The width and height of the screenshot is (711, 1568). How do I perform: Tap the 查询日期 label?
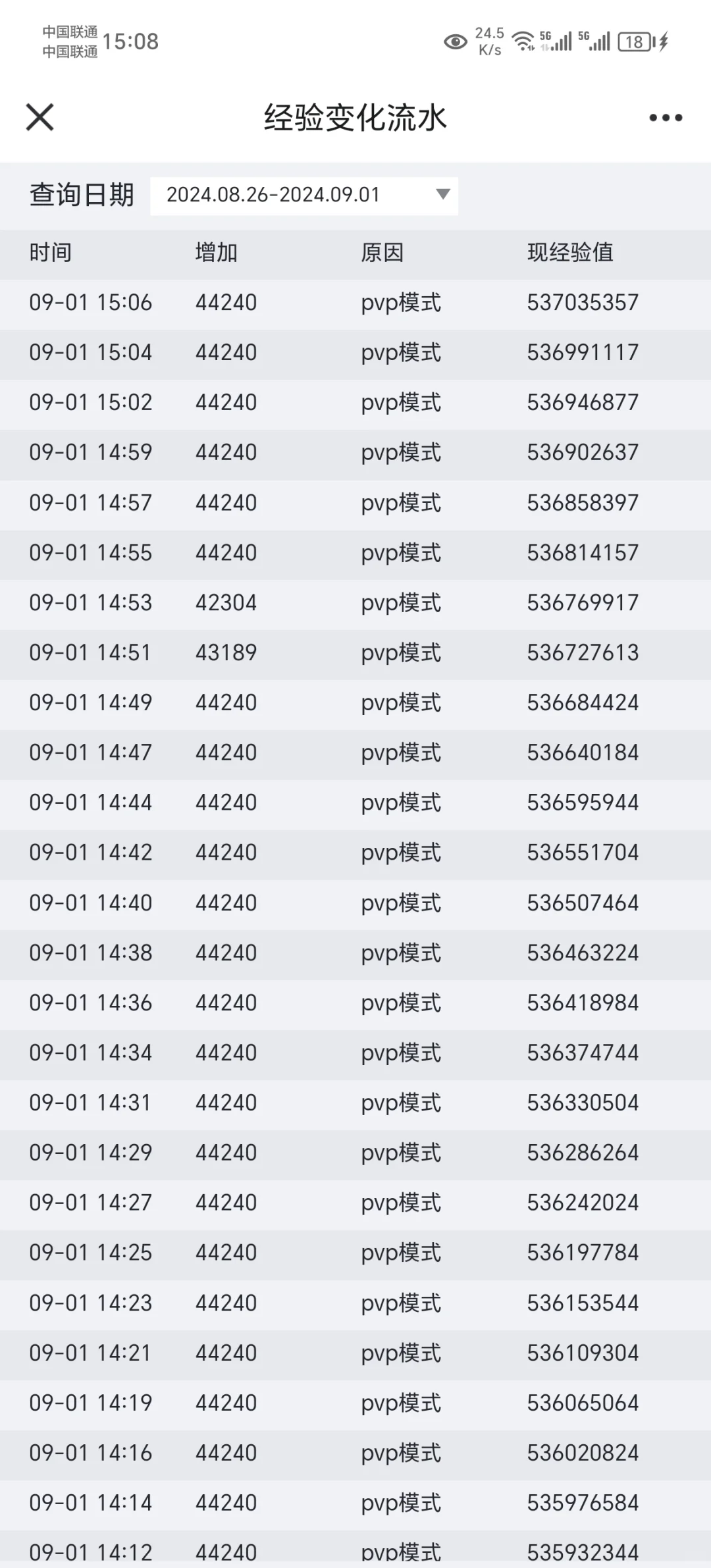click(82, 195)
